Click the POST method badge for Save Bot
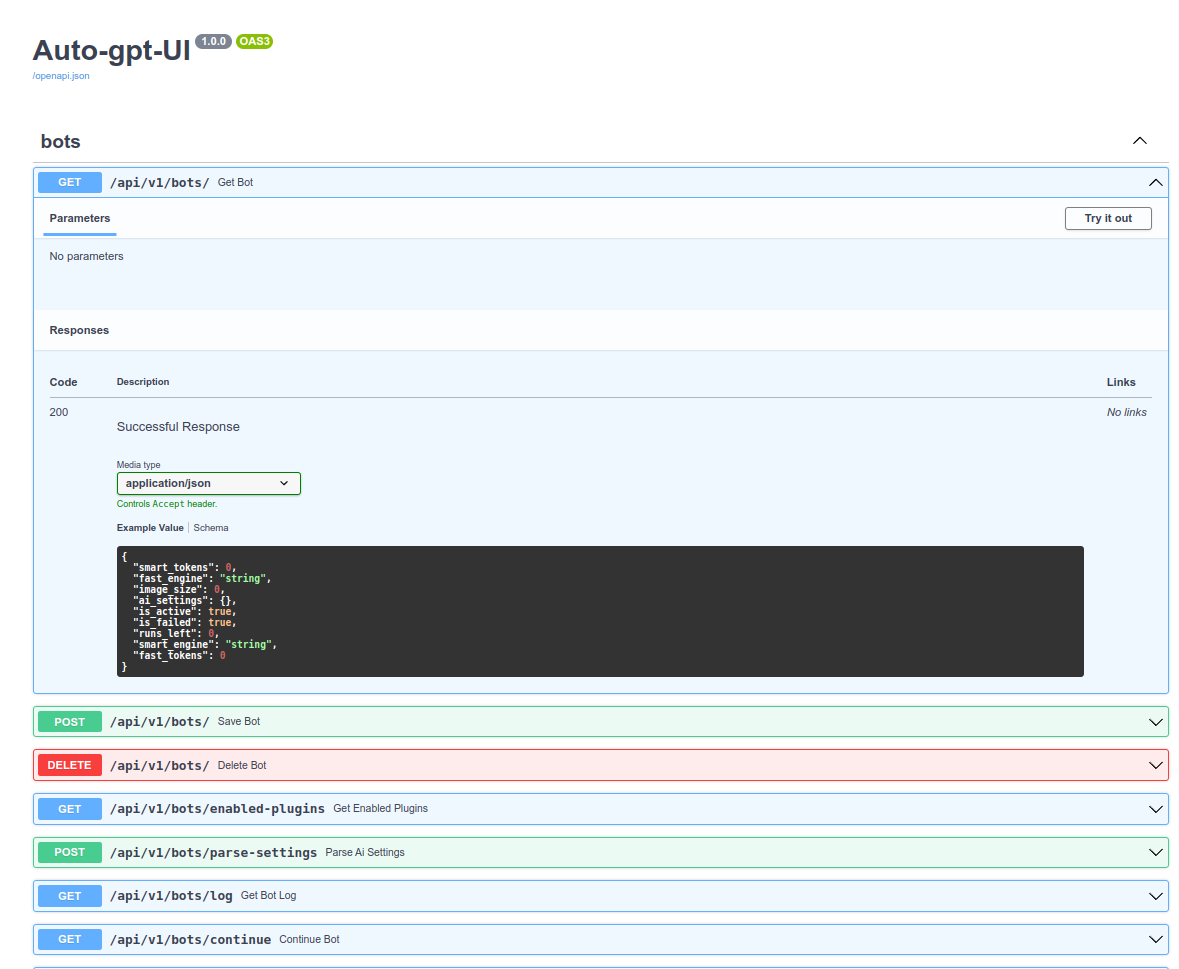This screenshot has width=1179, height=969. 70,722
